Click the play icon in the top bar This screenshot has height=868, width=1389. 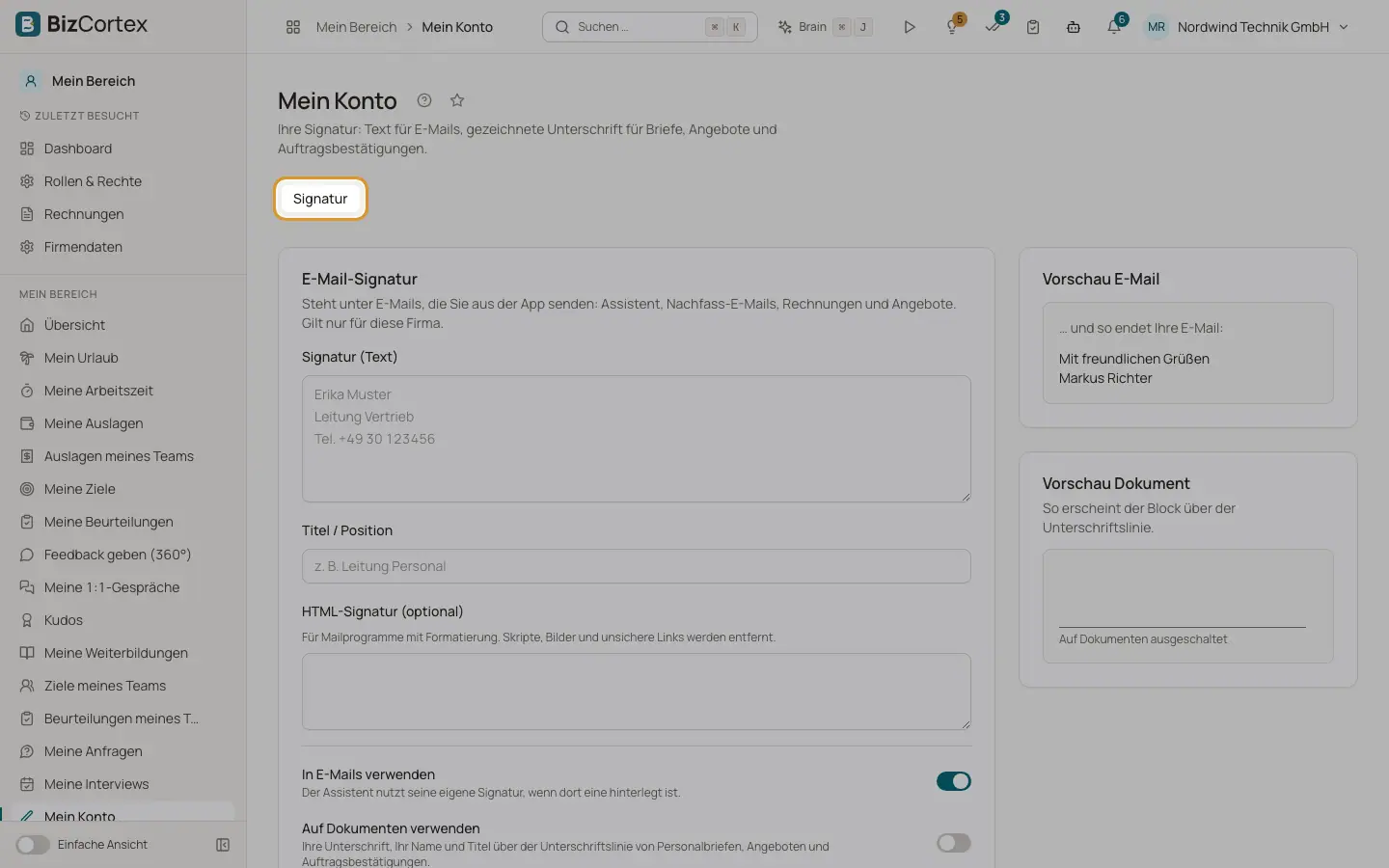coord(909,27)
